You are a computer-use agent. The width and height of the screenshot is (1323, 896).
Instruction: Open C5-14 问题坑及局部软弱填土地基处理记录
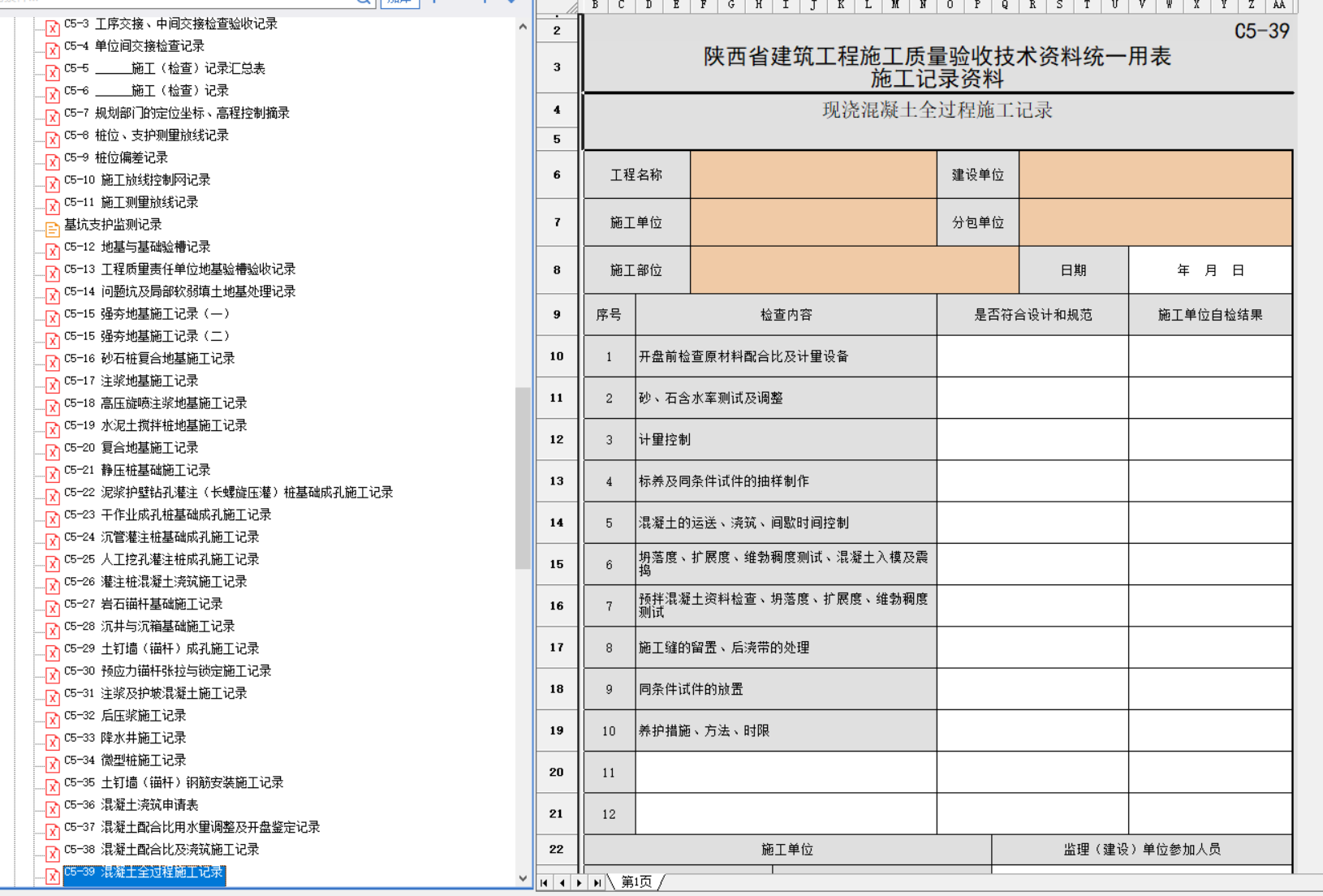click(179, 291)
